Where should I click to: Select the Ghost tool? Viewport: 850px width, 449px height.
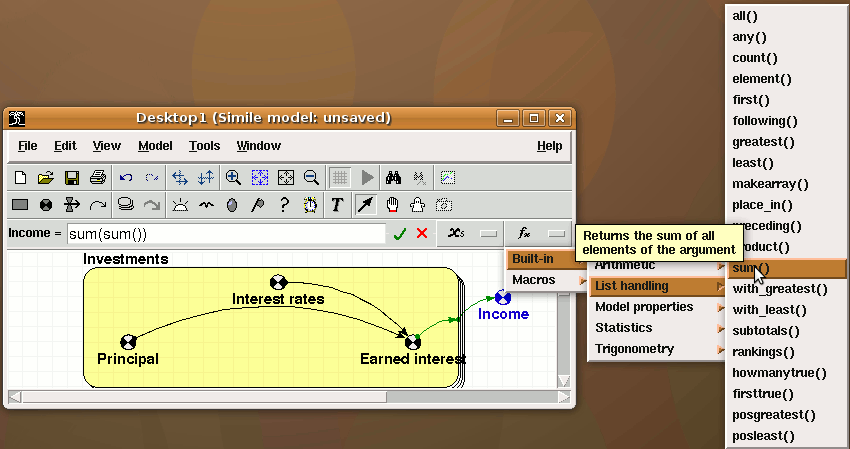click(417, 204)
